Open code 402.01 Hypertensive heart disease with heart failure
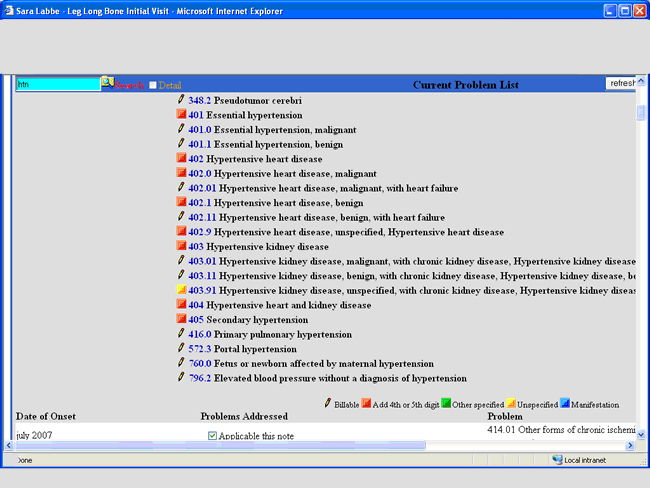 tap(202, 188)
